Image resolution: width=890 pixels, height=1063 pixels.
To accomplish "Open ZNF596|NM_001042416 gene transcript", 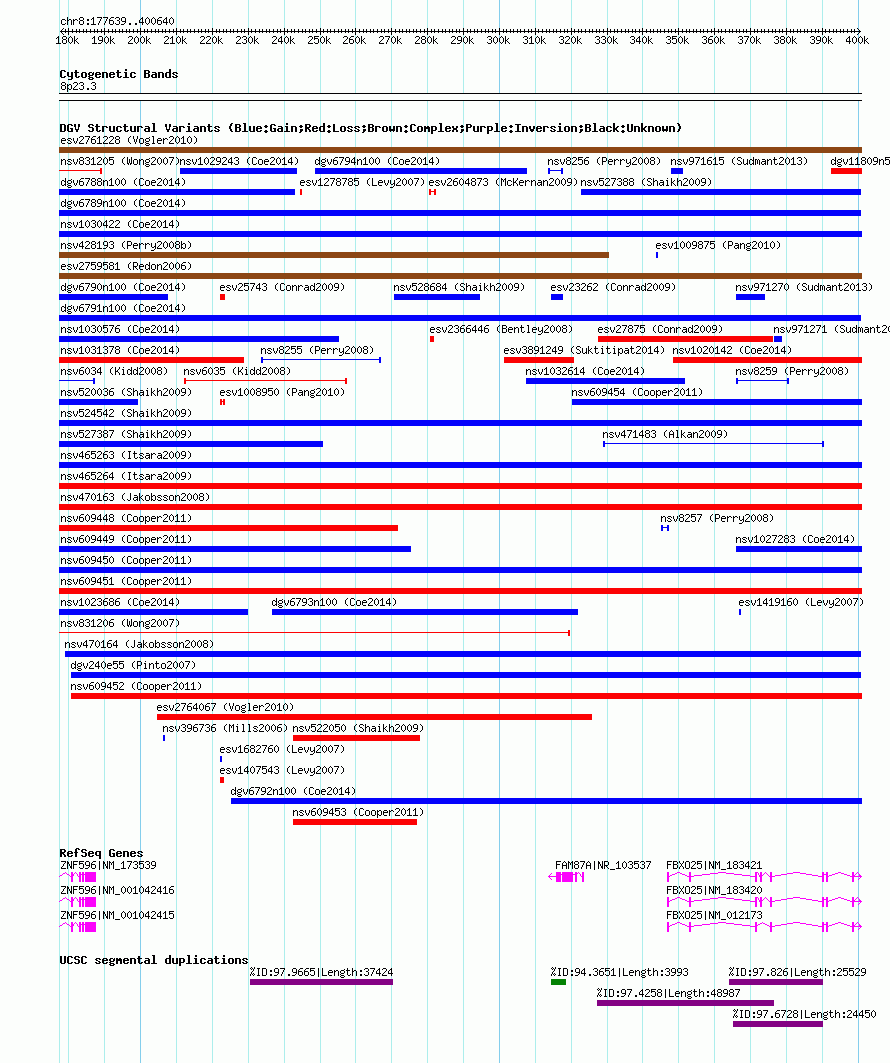I will (78, 902).
